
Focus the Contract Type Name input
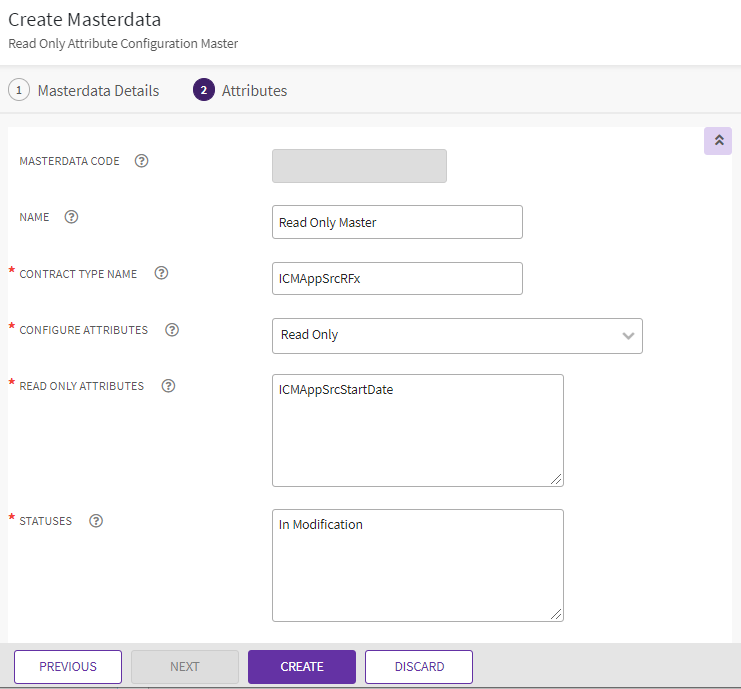397,279
